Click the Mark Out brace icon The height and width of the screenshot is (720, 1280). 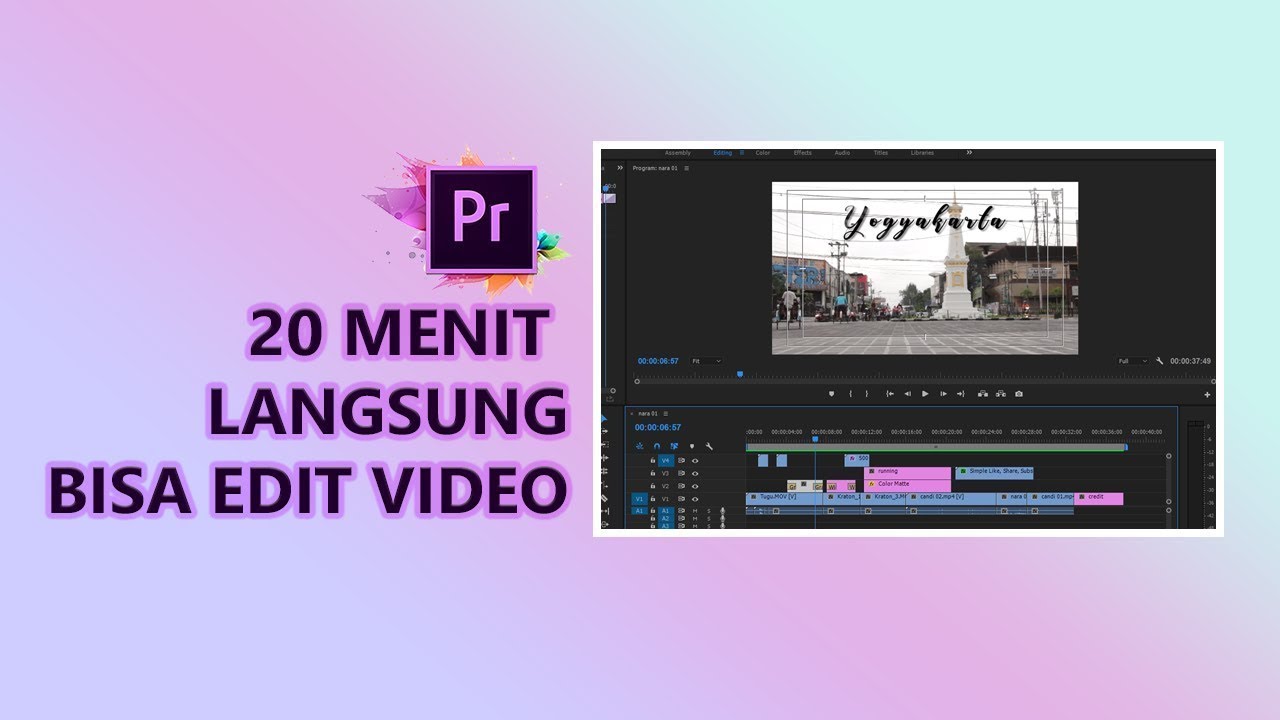(x=866, y=394)
